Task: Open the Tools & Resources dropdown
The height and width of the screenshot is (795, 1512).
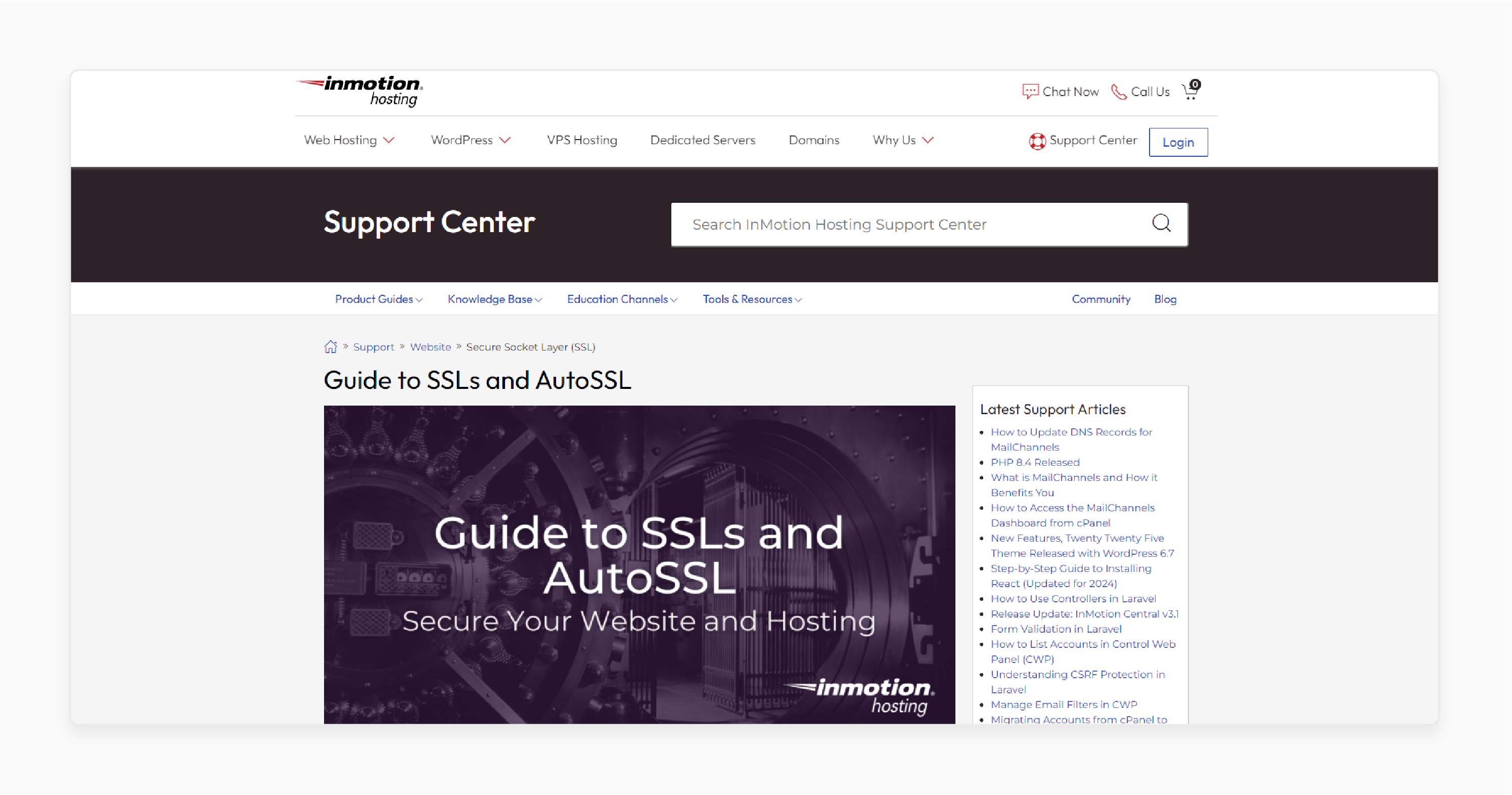Action: click(752, 299)
